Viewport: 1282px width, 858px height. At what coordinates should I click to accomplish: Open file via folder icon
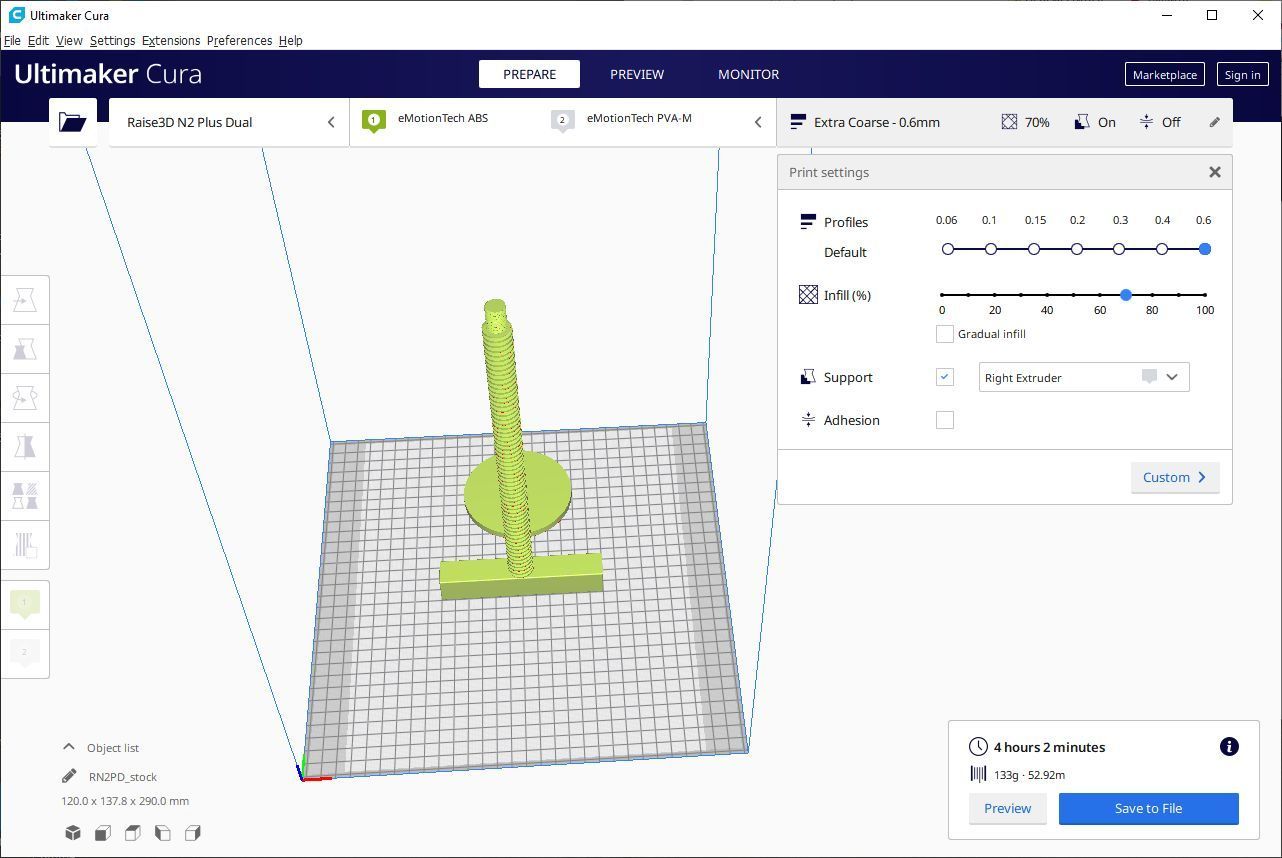pos(72,122)
